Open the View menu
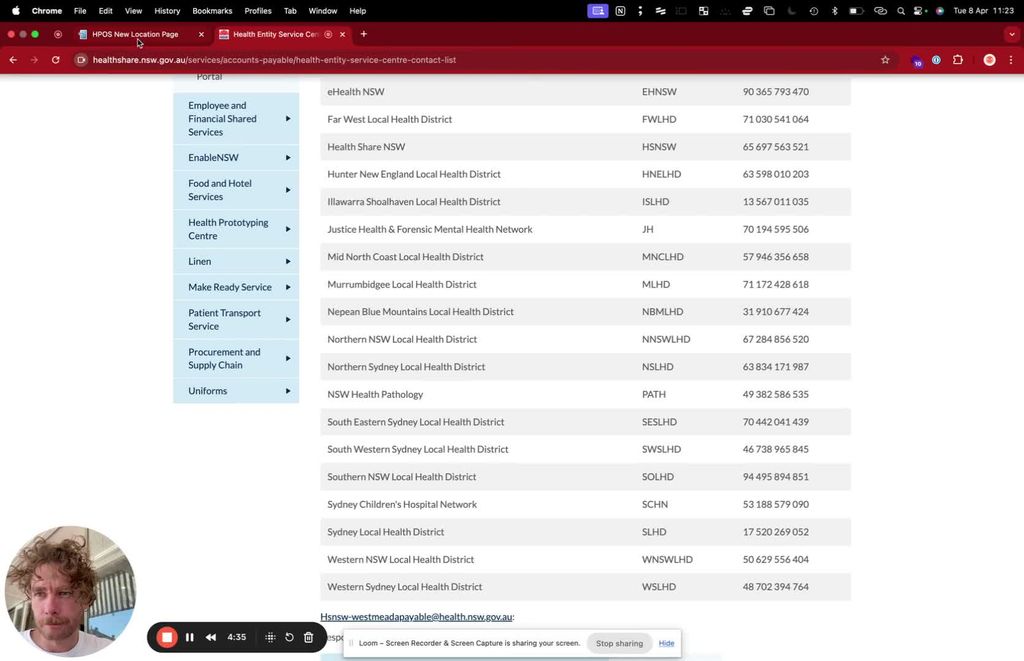 click(x=133, y=10)
